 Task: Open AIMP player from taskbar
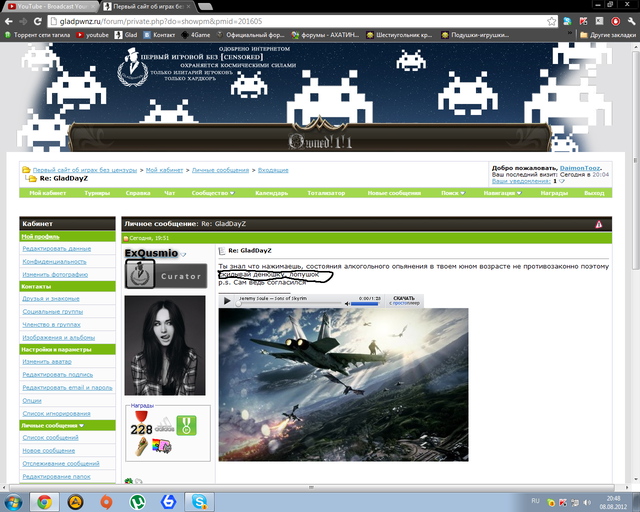[76, 502]
